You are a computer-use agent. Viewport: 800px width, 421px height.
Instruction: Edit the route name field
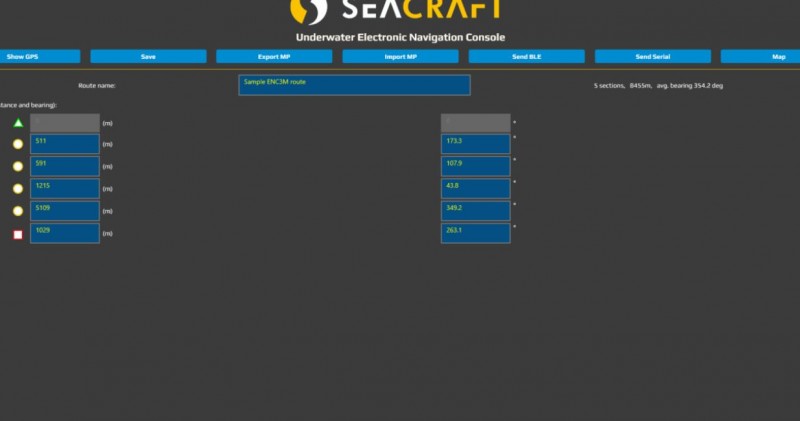click(x=354, y=85)
